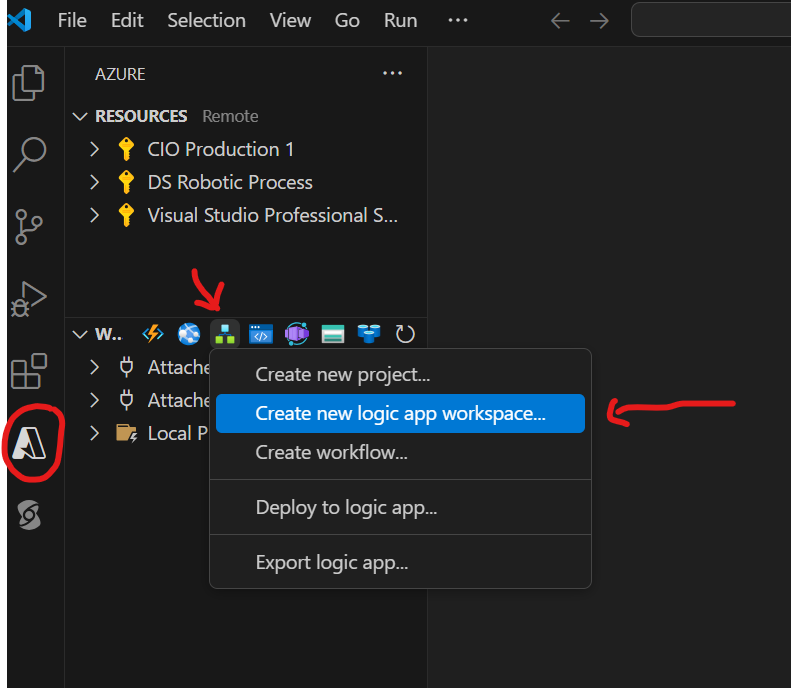This screenshot has width=791, height=688.
Task: Open the Search view in activity bar
Action: [x=29, y=154]
